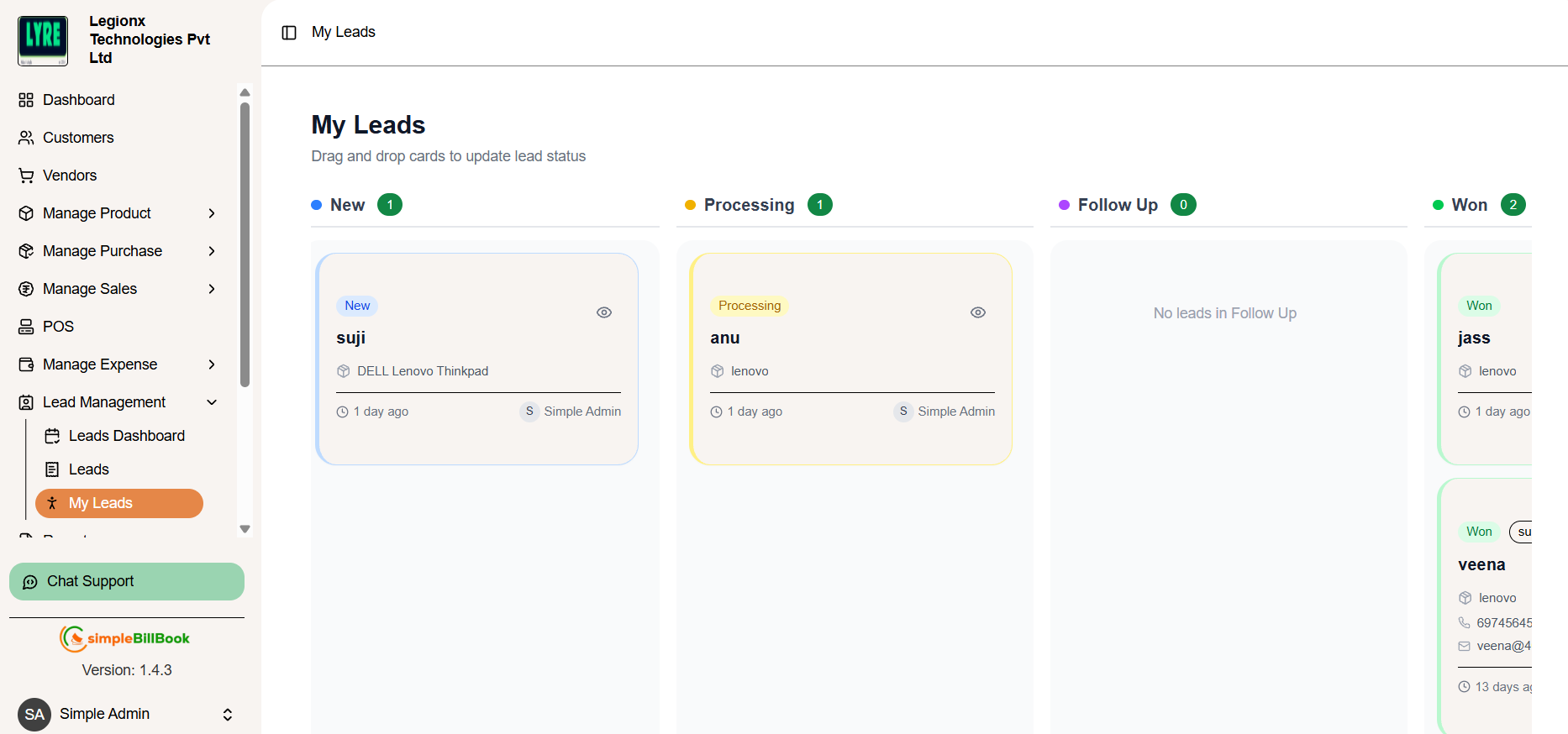Expand Manage Product chevron
The width and height of the screenshot is (1568, 734).
click(212, 213)
